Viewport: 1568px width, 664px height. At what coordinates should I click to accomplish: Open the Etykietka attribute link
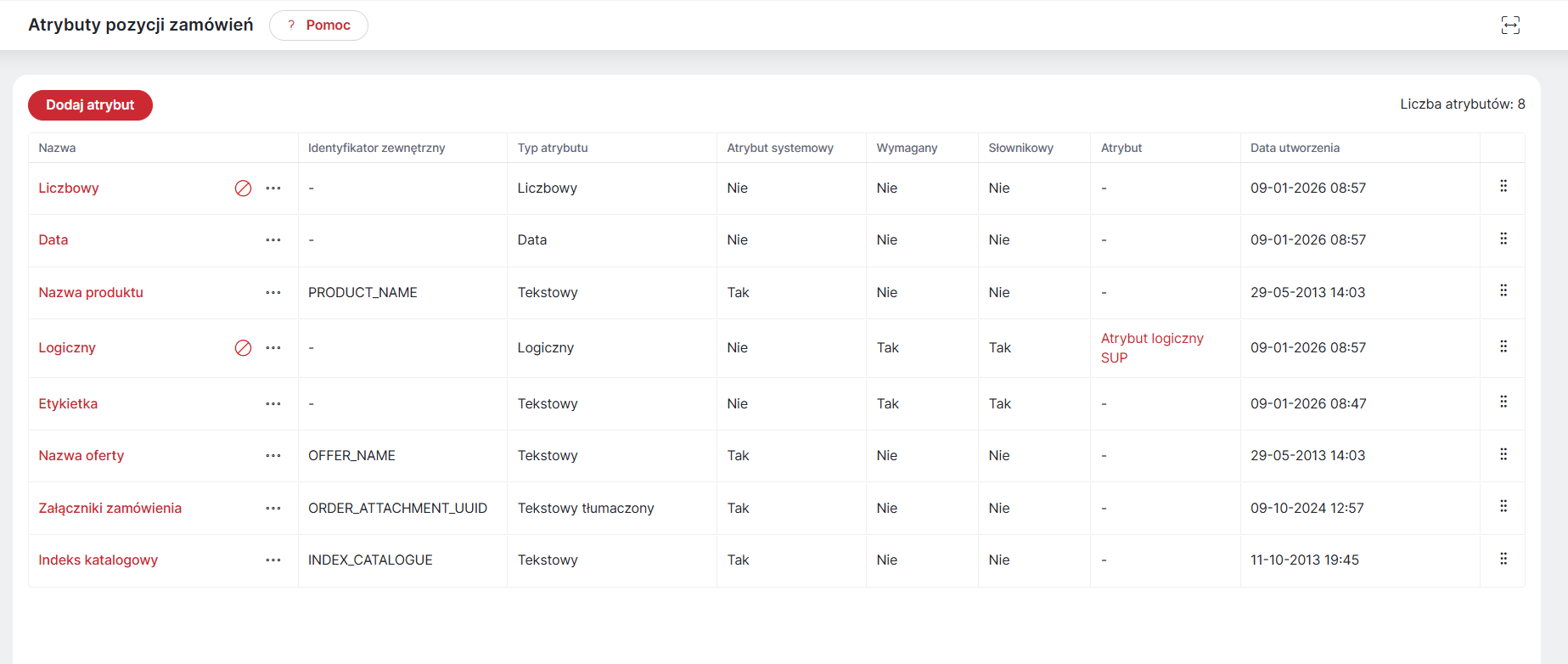(x=68, y=404)
